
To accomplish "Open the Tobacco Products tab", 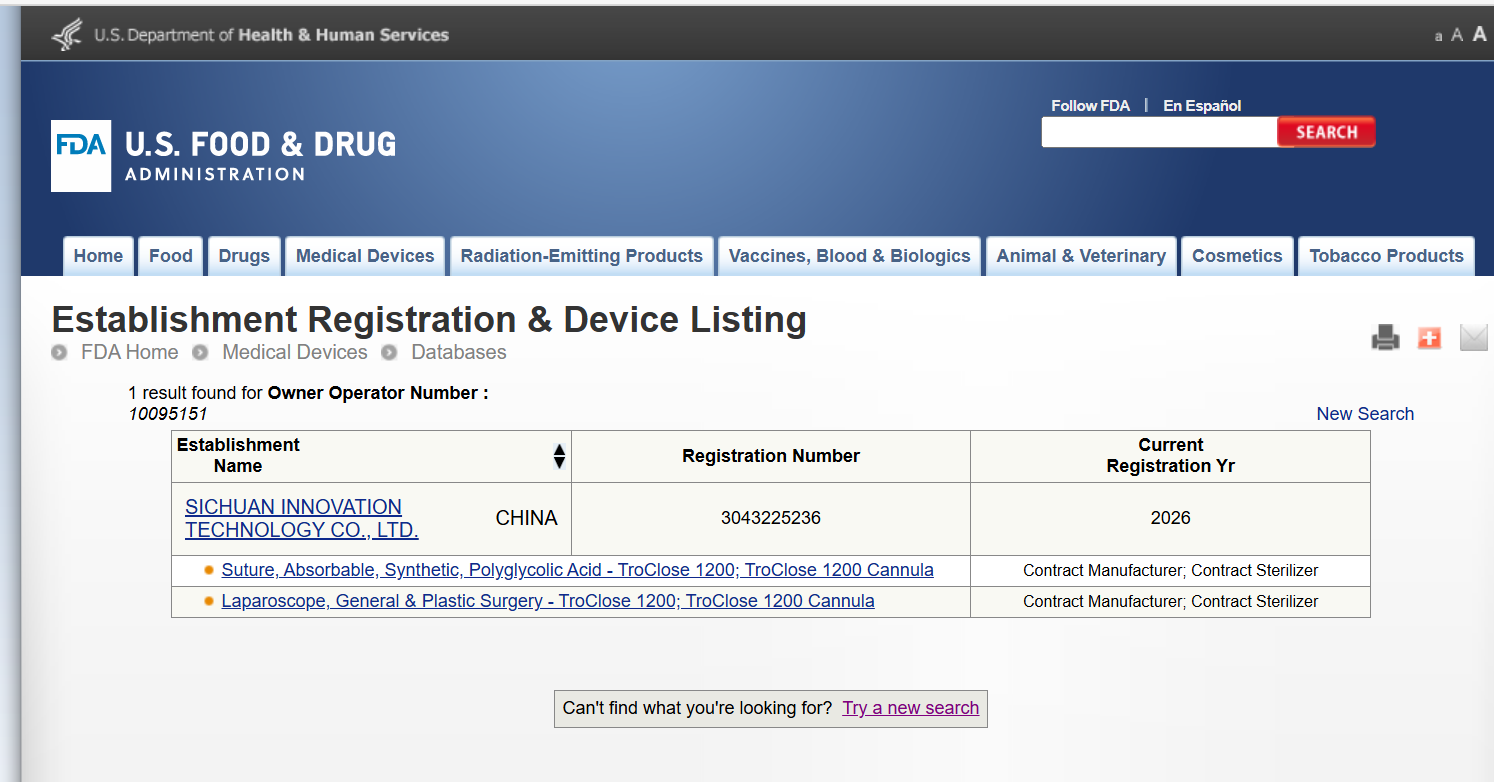I will click(1386, 256).
